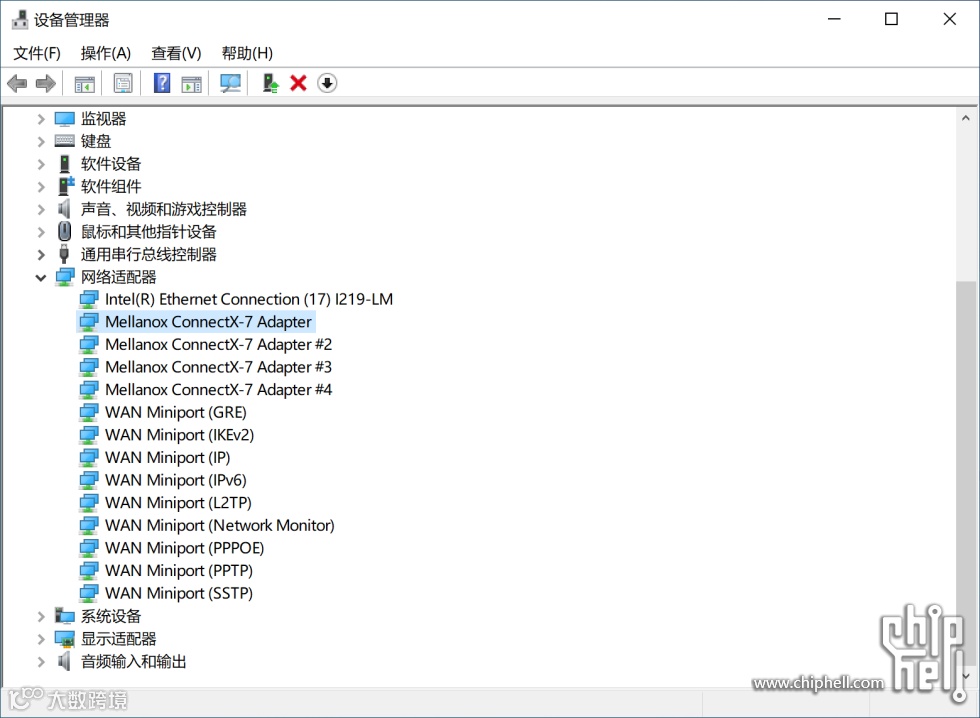Select WAN Miniport (IPv6)
Viewport: 980px width, 718px height.
coord(176,480)
